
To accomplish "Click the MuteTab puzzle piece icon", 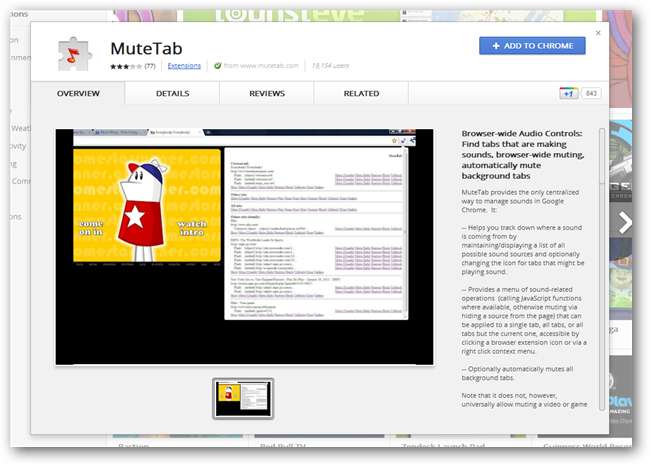I will pyautogui.click(x=74, y=54).
